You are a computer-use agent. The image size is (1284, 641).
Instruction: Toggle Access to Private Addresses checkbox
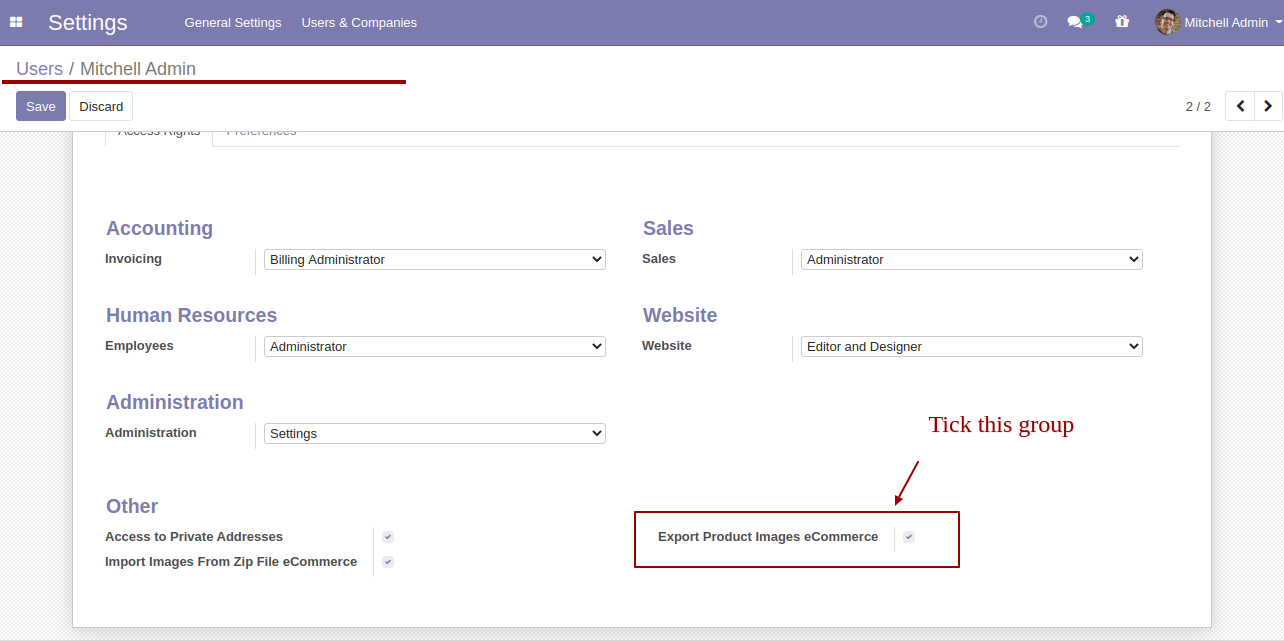388,537
